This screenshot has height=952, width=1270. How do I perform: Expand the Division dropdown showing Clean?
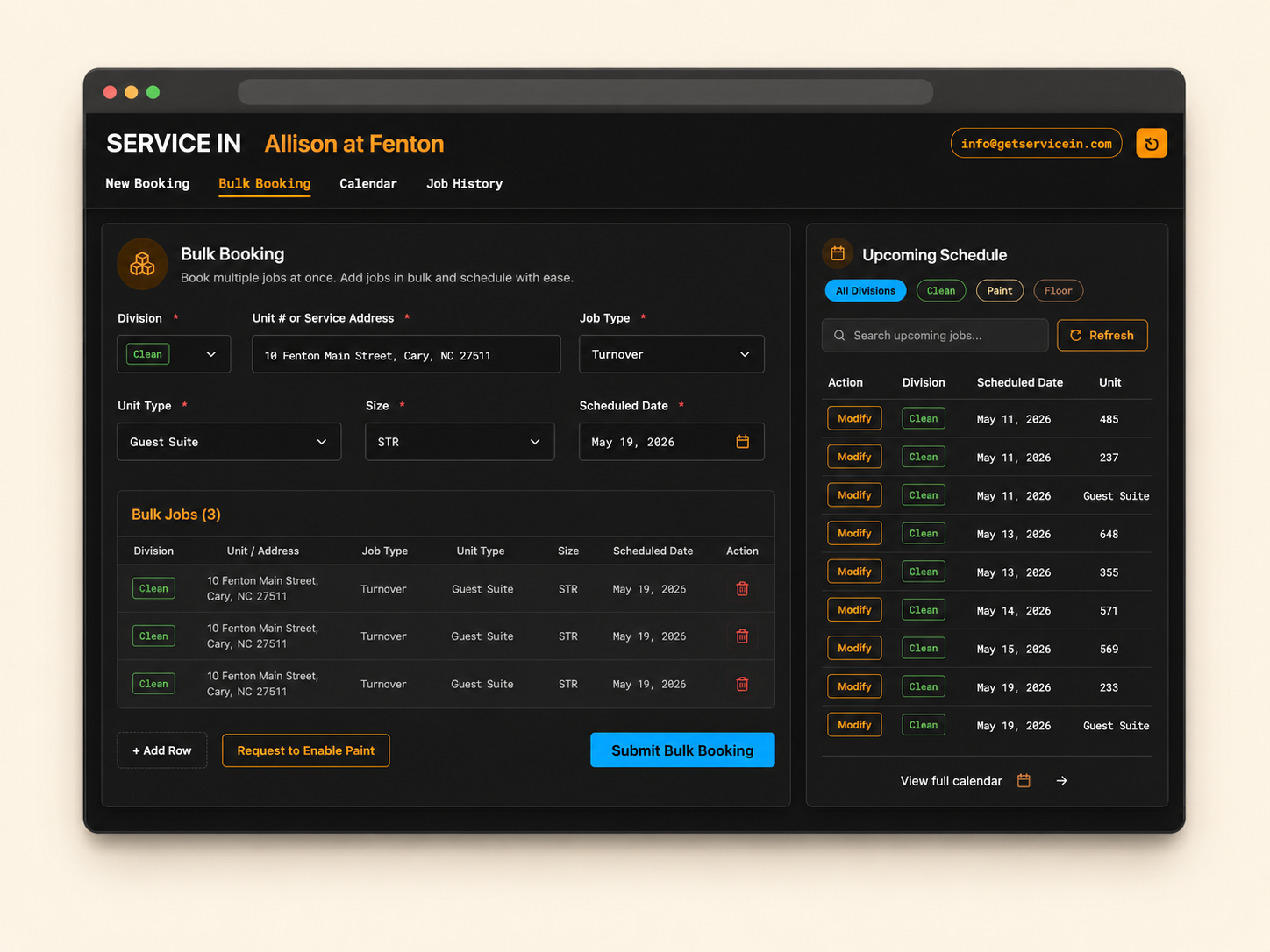click(174, 354)
